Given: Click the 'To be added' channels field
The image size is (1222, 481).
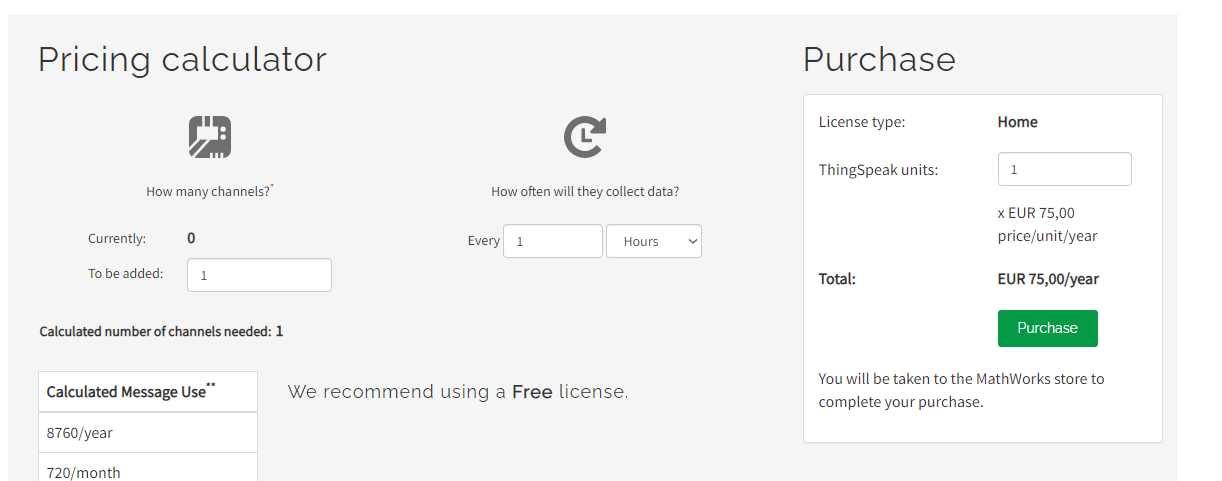Looking at the screenshot, I should pyautogui.click(x=259, y=275).
